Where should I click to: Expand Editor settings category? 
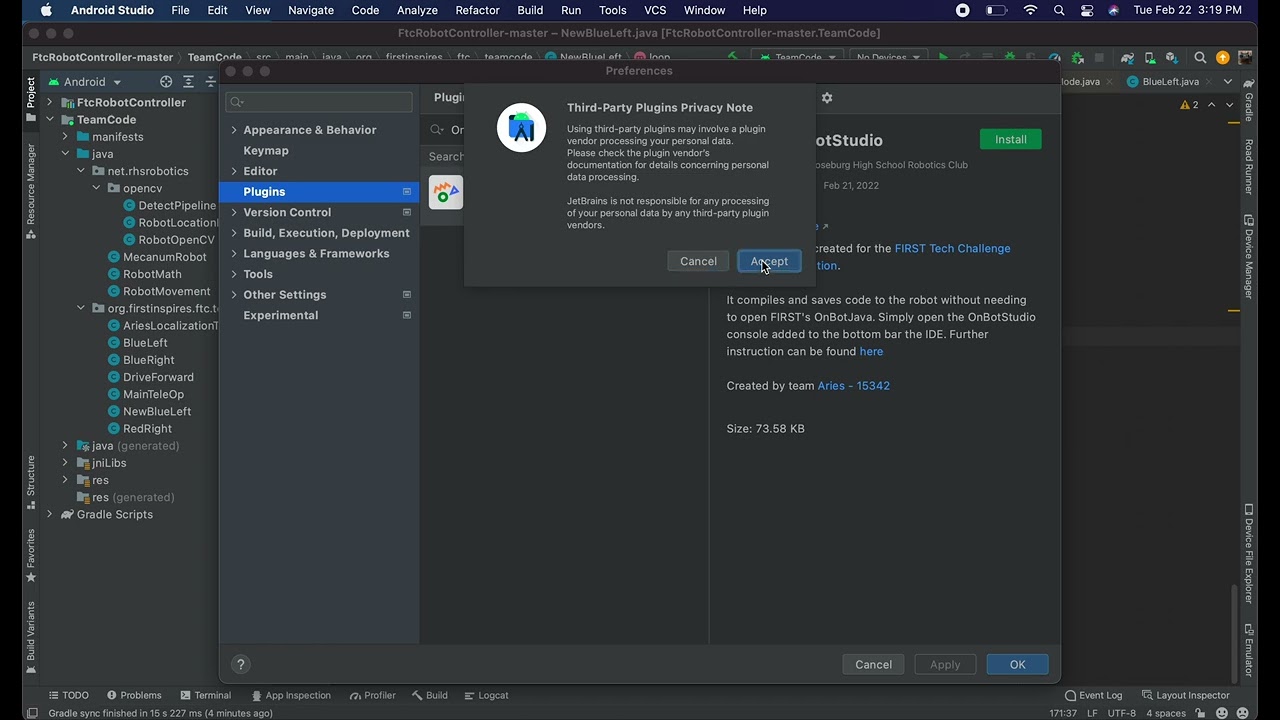234,171
